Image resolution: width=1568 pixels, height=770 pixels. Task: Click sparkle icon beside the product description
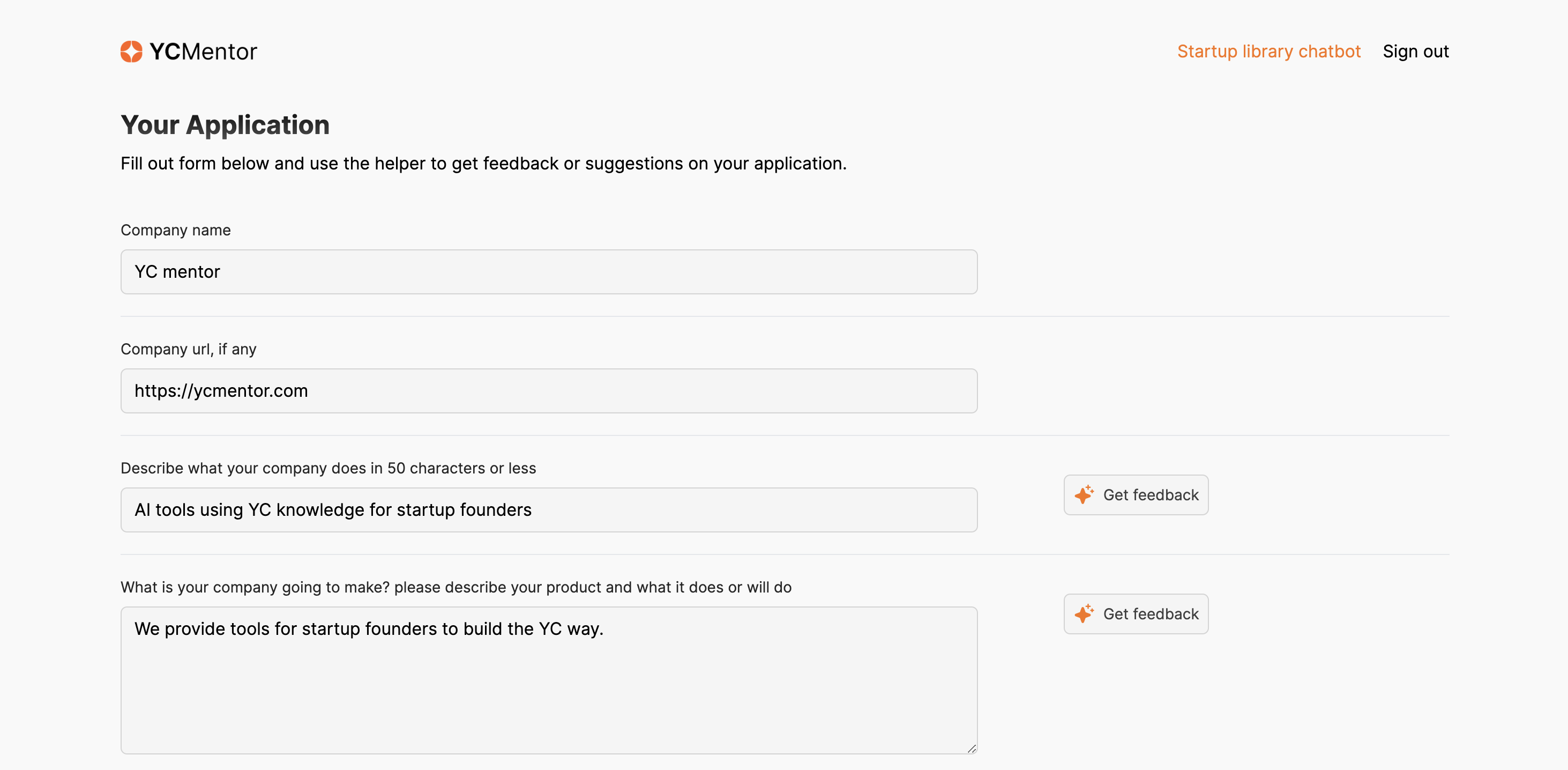[1084, 613]
